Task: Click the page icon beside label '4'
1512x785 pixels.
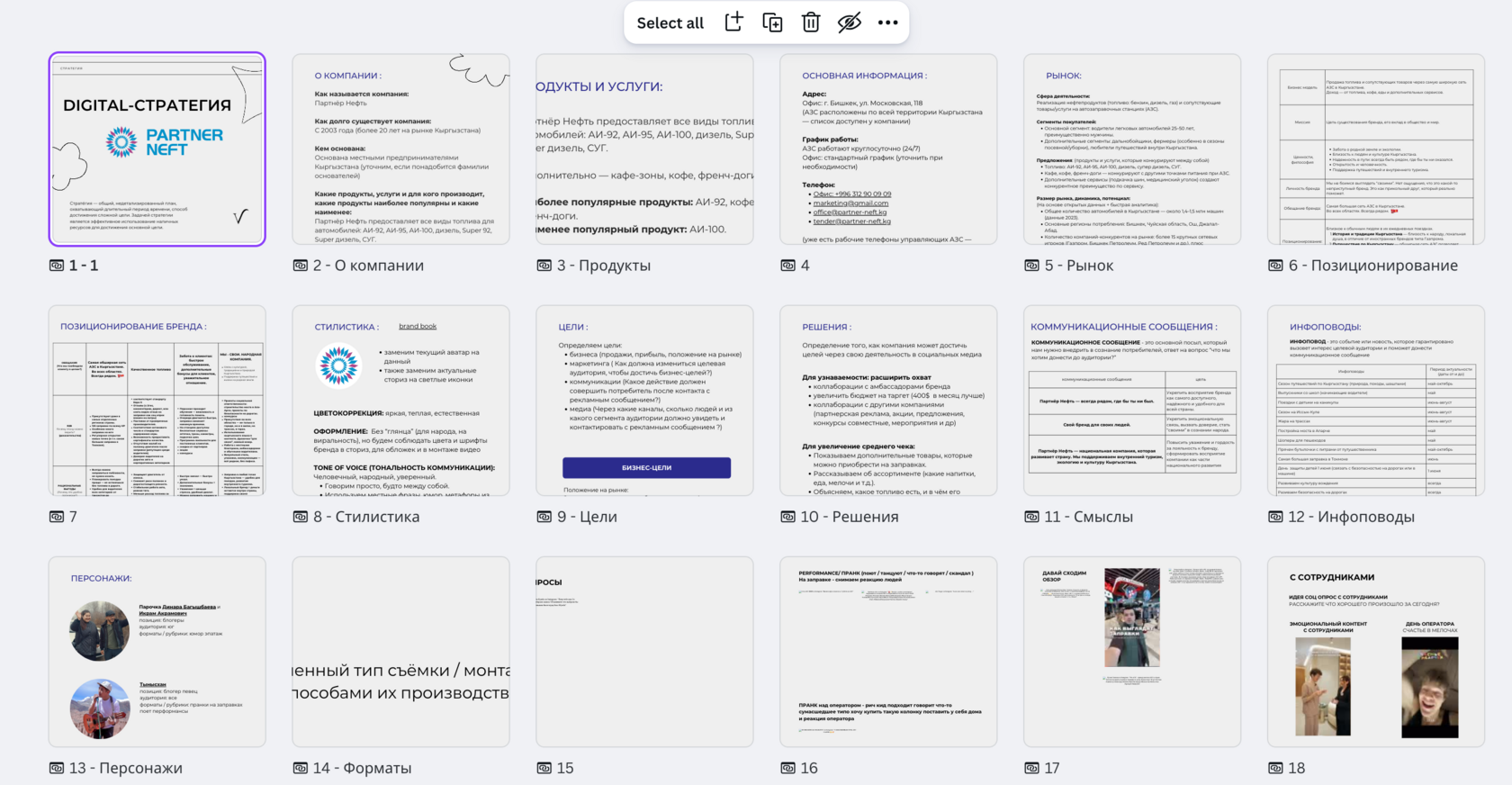Action: click(x=787, y=266)
